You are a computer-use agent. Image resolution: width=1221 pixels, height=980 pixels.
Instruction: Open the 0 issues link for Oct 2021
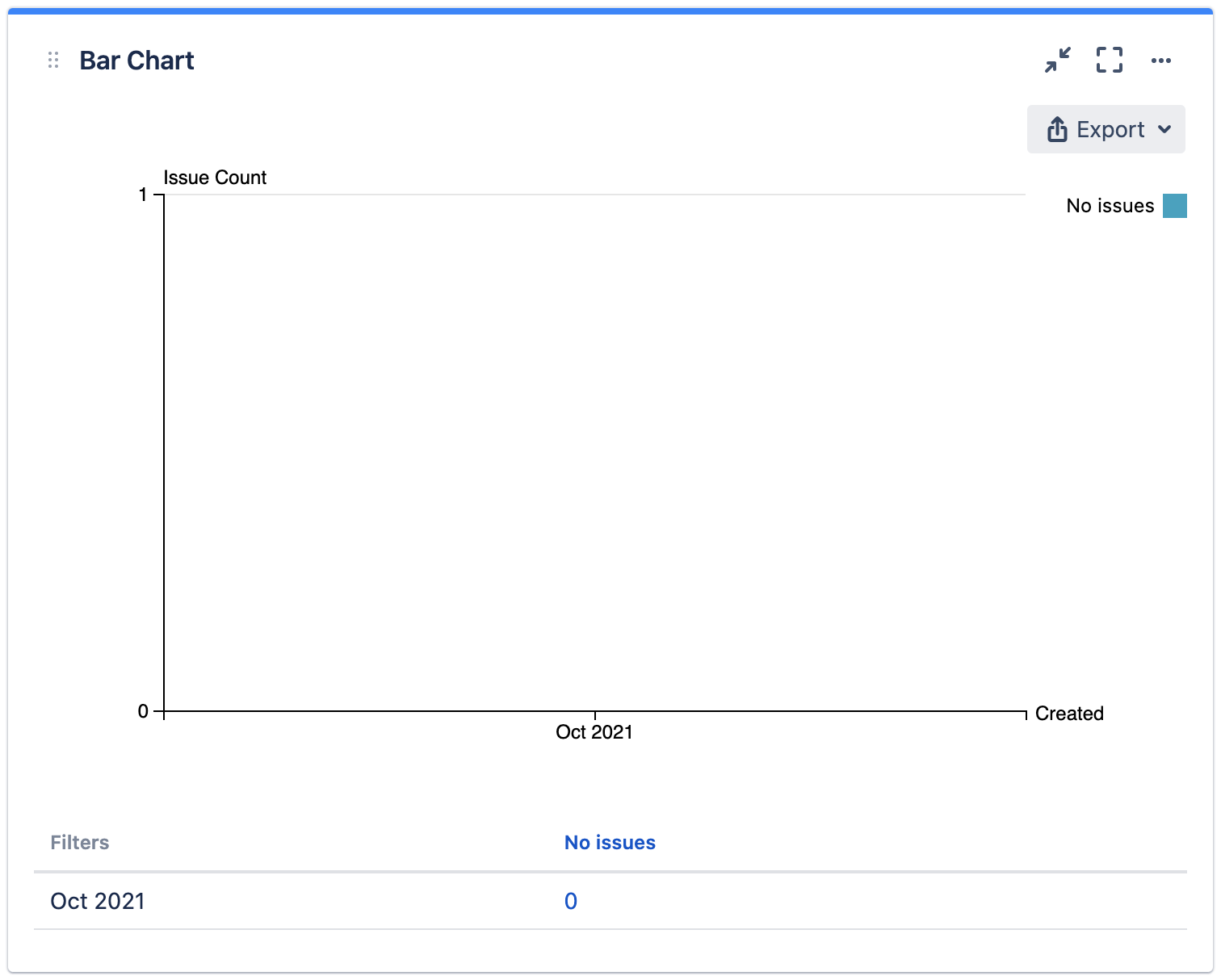point(571,901)
